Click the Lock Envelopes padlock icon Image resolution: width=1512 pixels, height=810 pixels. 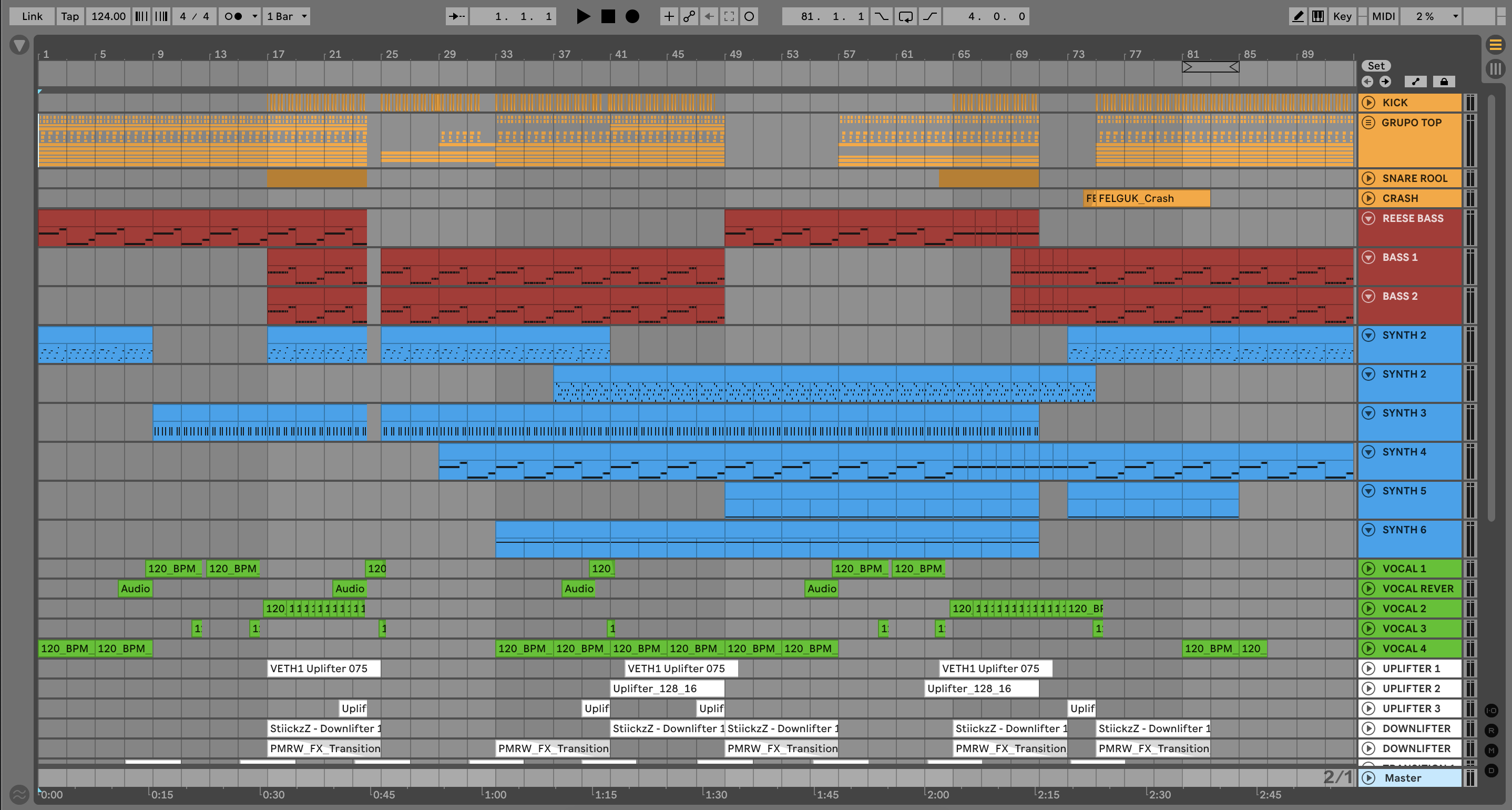[x=1443, y=82]
